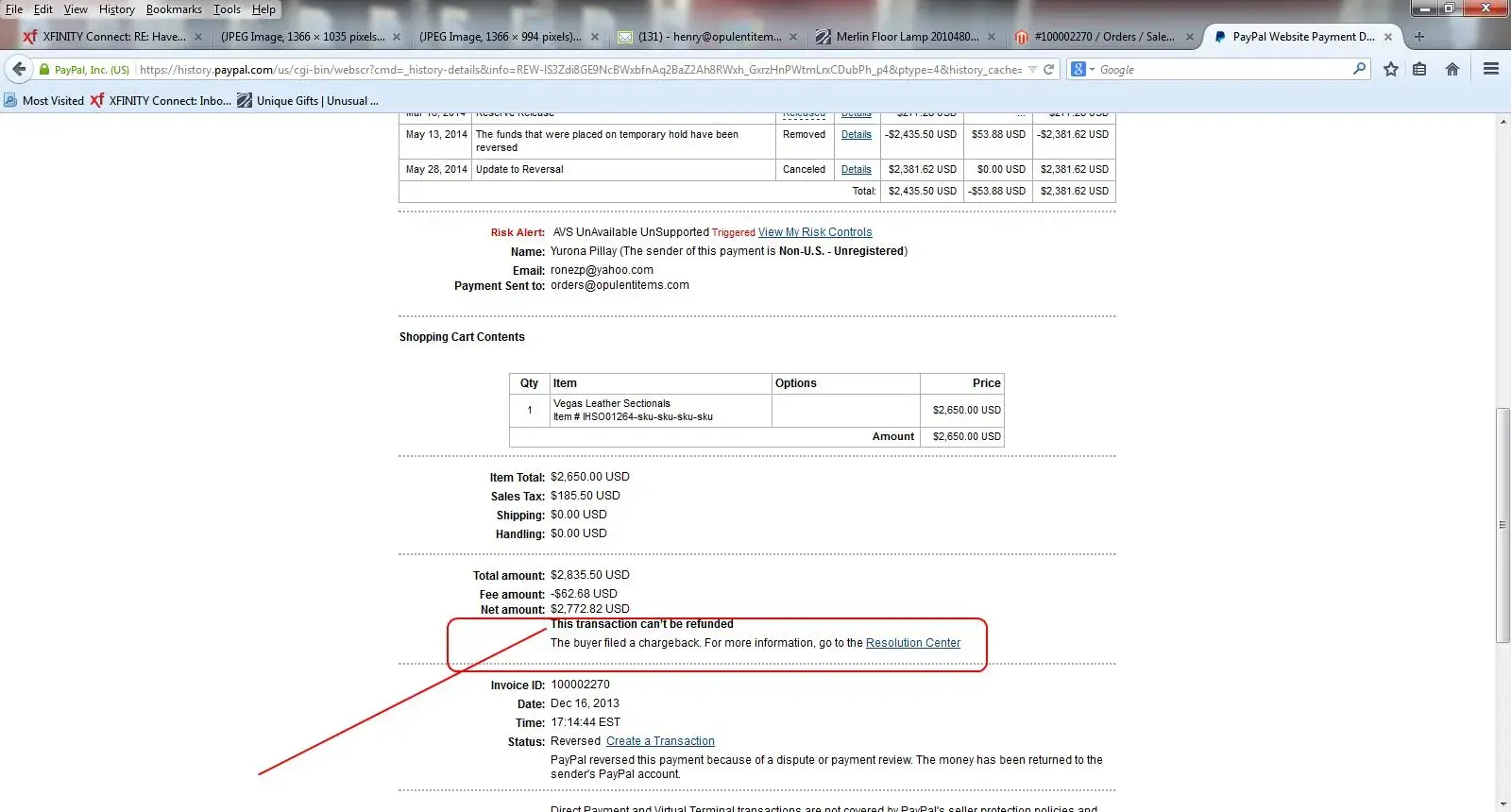
Task: Click the browser Back arrow button
Action: (19, 69)
